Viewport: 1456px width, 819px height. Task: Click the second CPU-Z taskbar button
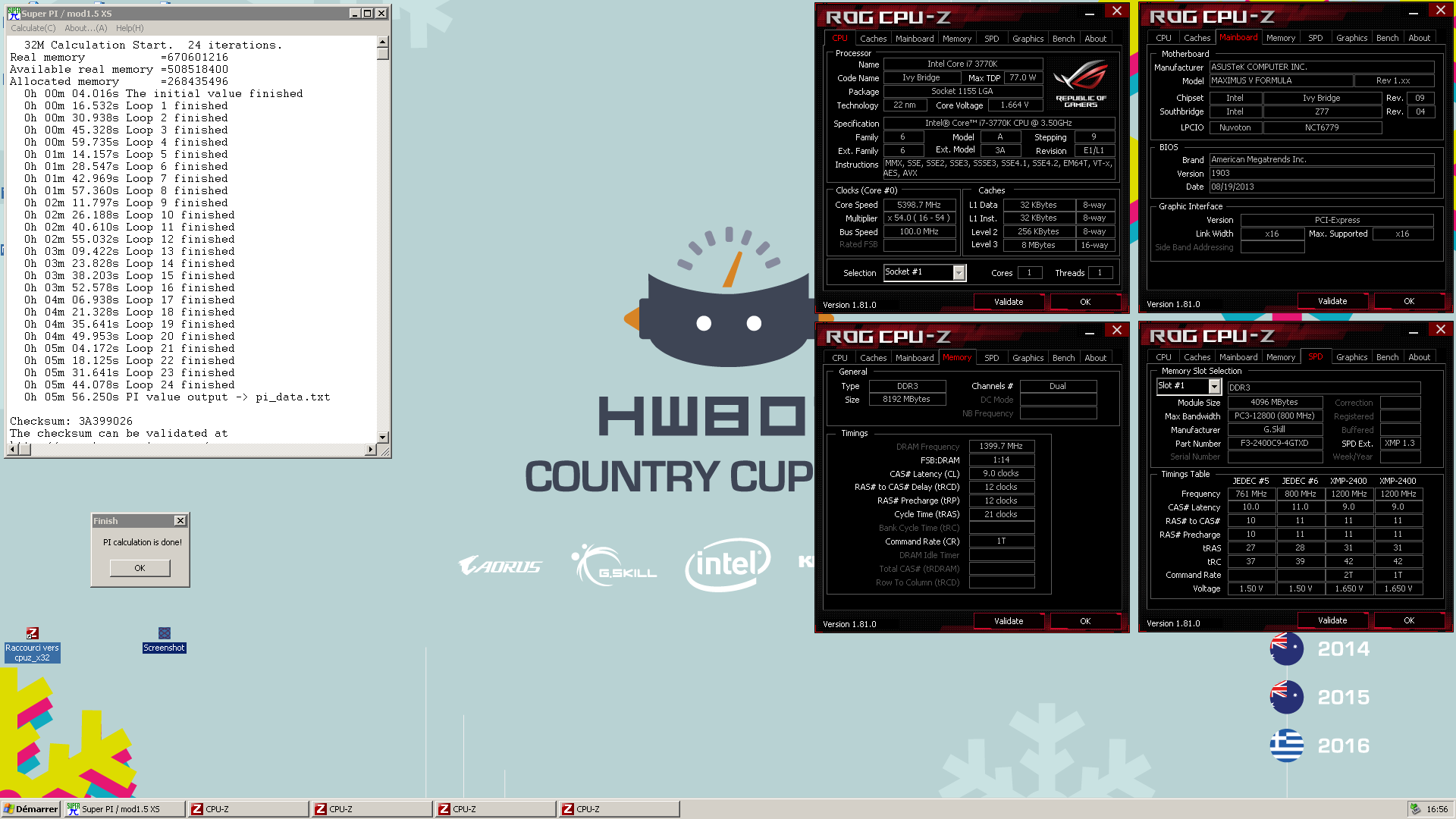(372, 809)
